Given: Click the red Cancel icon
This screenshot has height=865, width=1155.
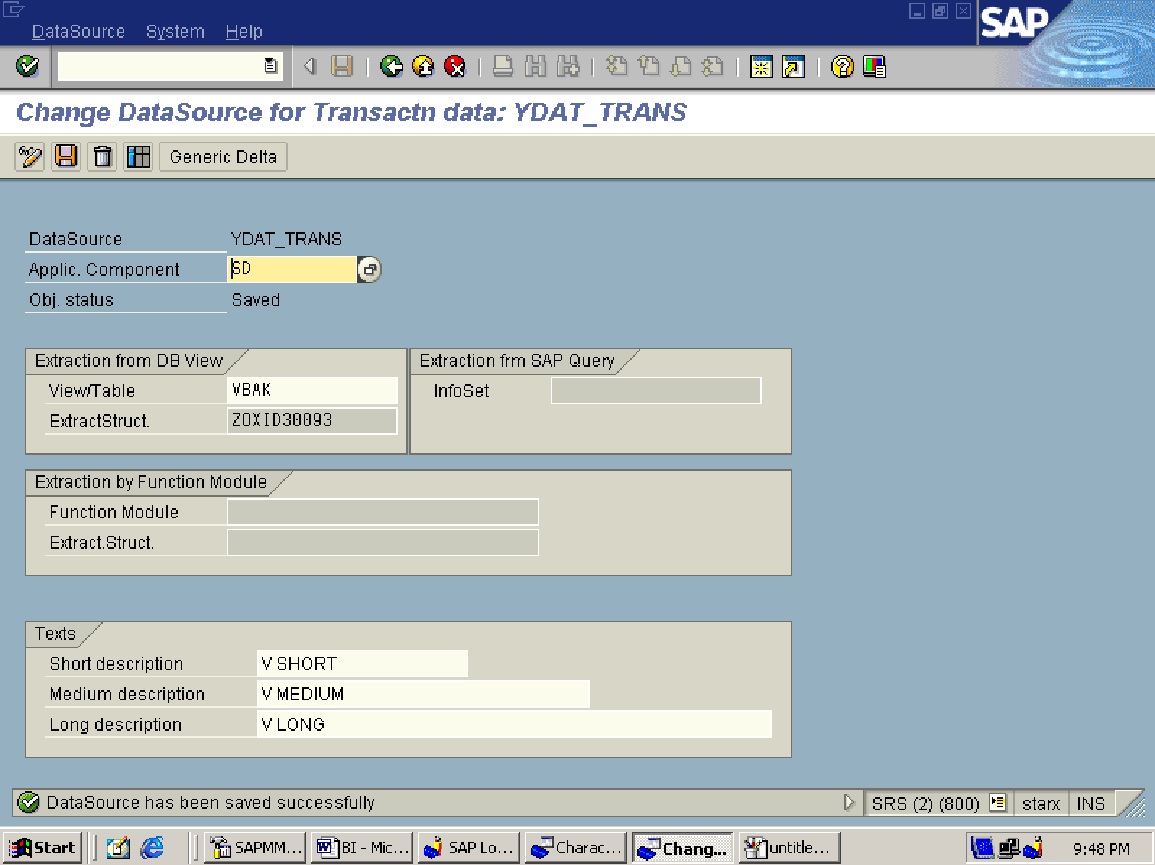Looking at the screenshot, I should (455, 66).
